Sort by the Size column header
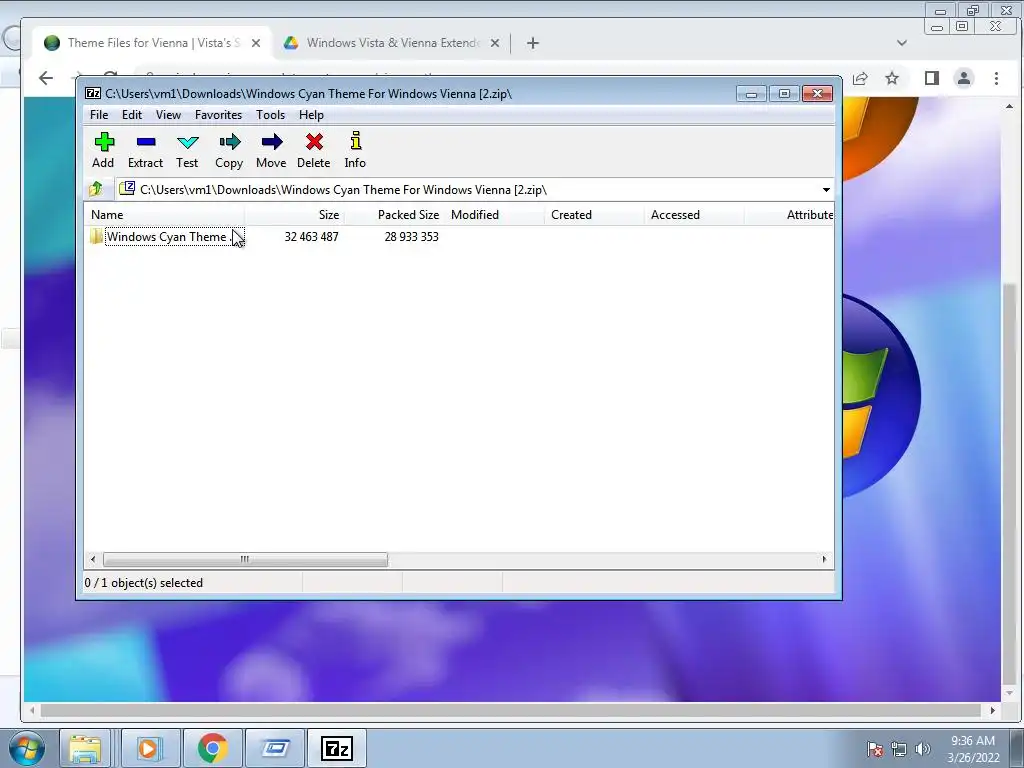The width and height of the screenshot is (1024, 768). pos(295,215)
